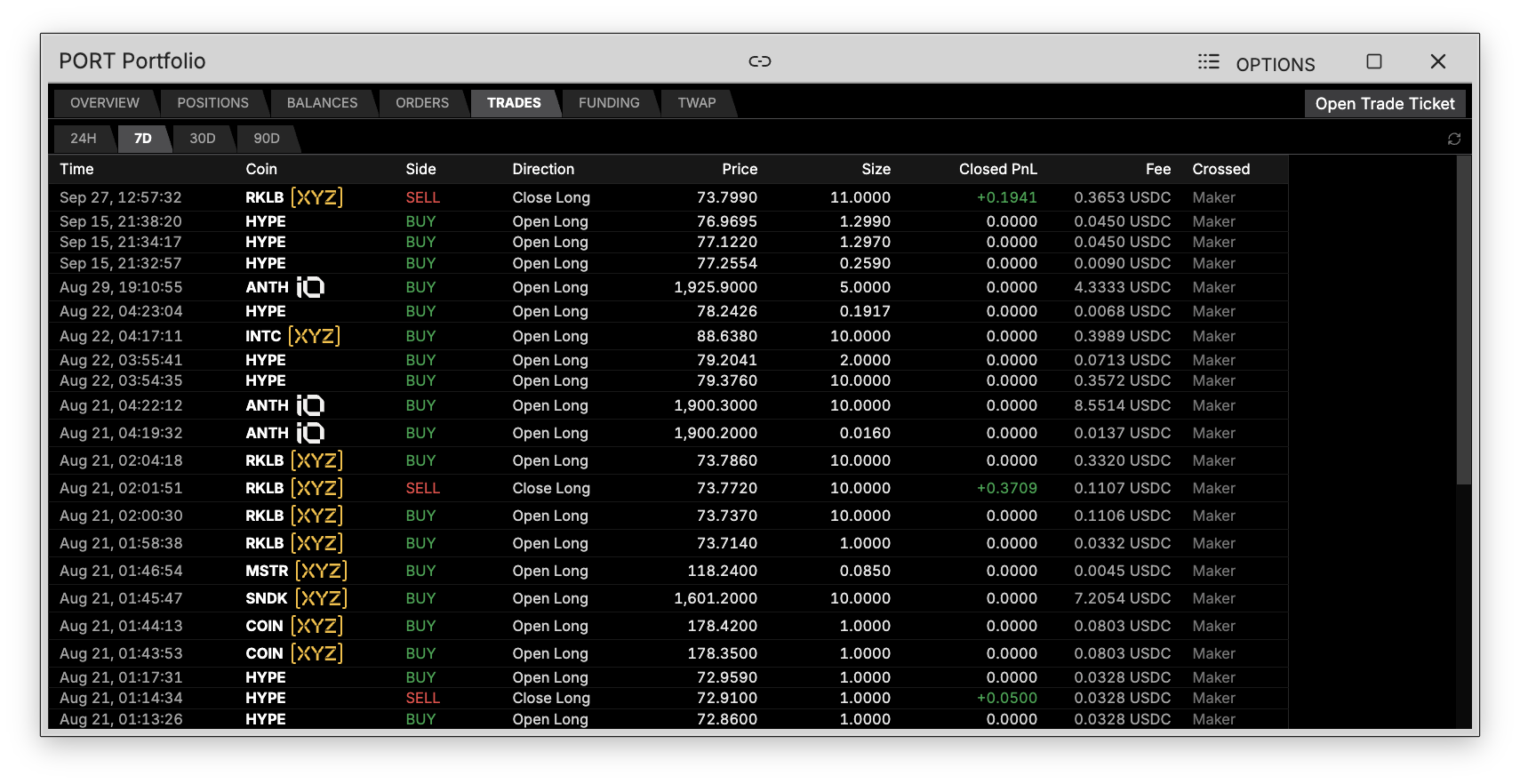
Task: Open the FUNDING tab
Action: point(609,103)
